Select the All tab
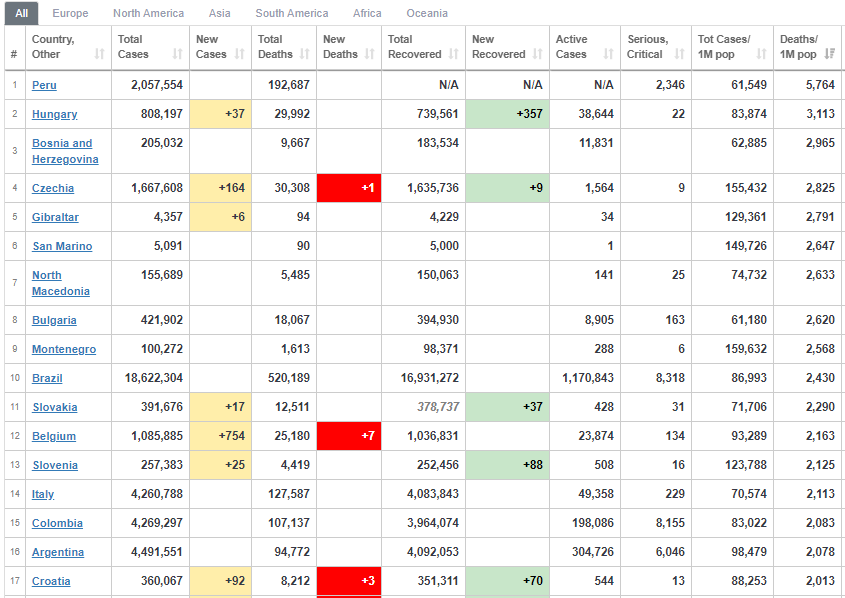This screenshot has height=598, width=845. click(22, 13)
